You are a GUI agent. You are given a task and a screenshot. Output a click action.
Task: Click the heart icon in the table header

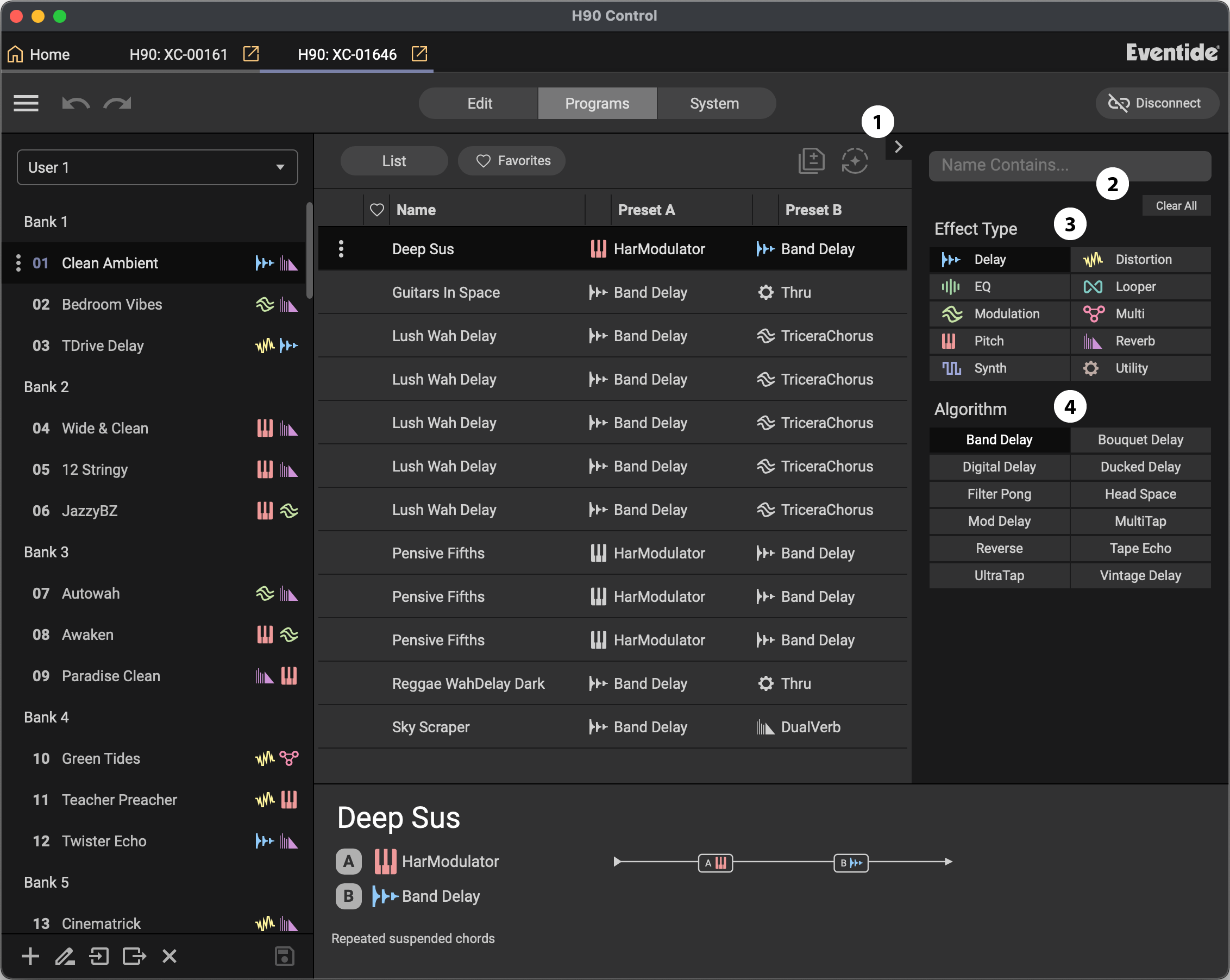pos(376,210)
